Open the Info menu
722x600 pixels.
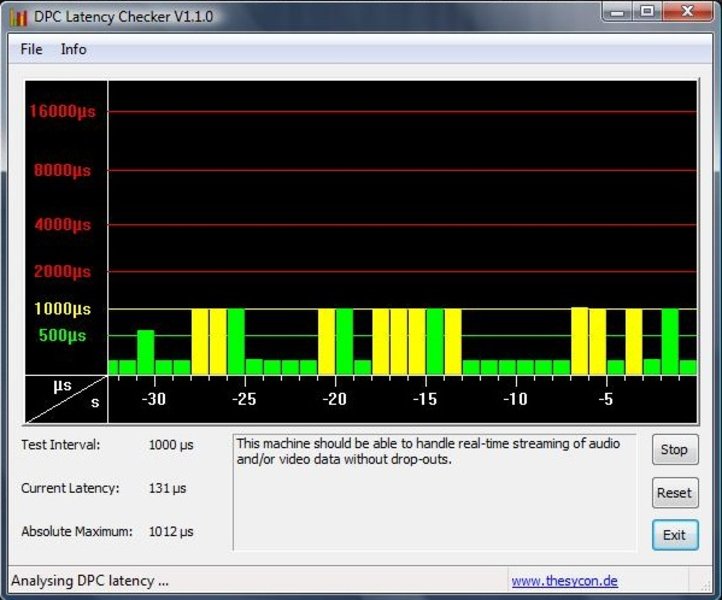click(x=74, y=49)
